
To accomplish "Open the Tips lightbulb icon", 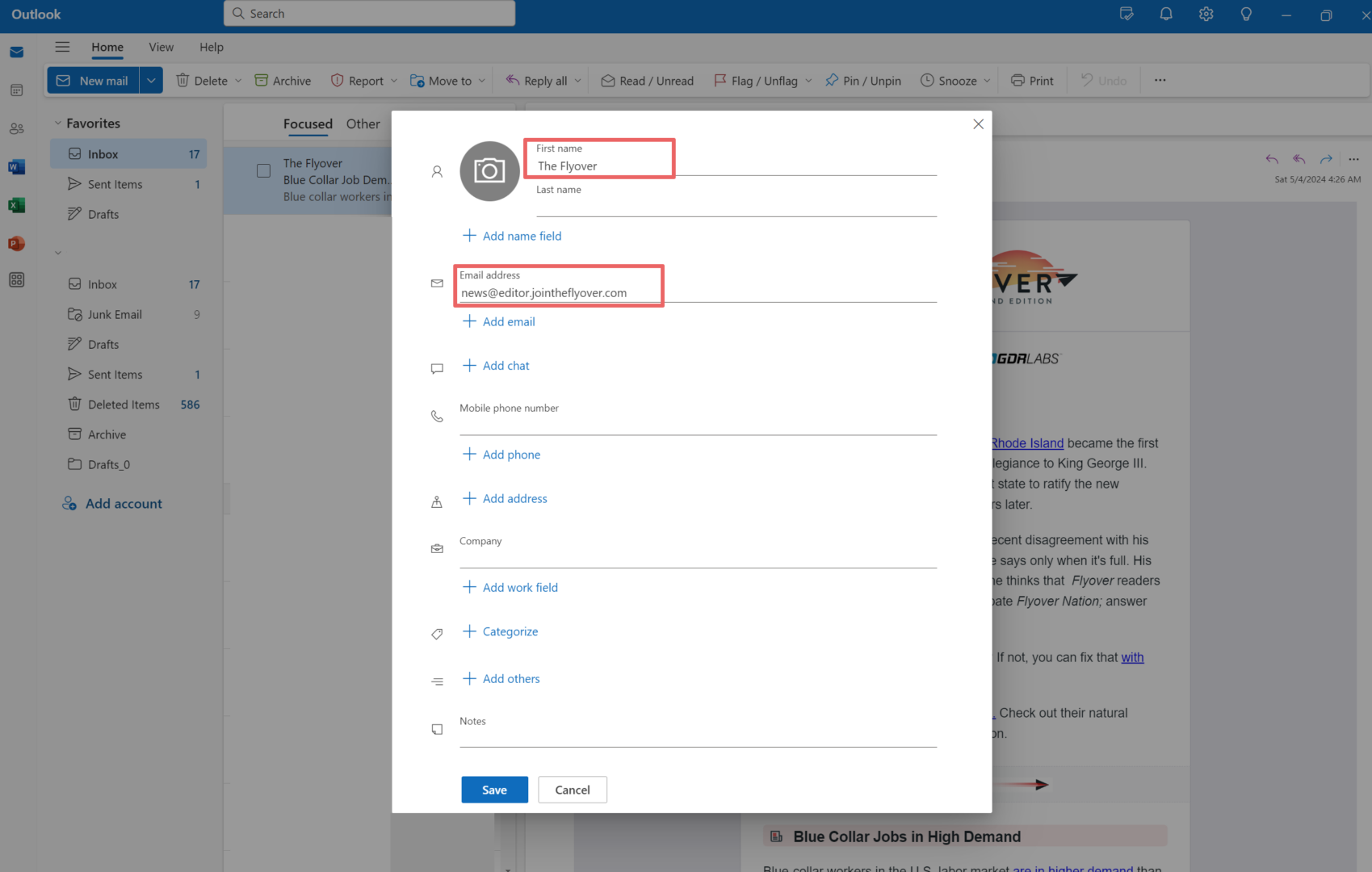I will pyautogui.click(x=1246, y=14).
